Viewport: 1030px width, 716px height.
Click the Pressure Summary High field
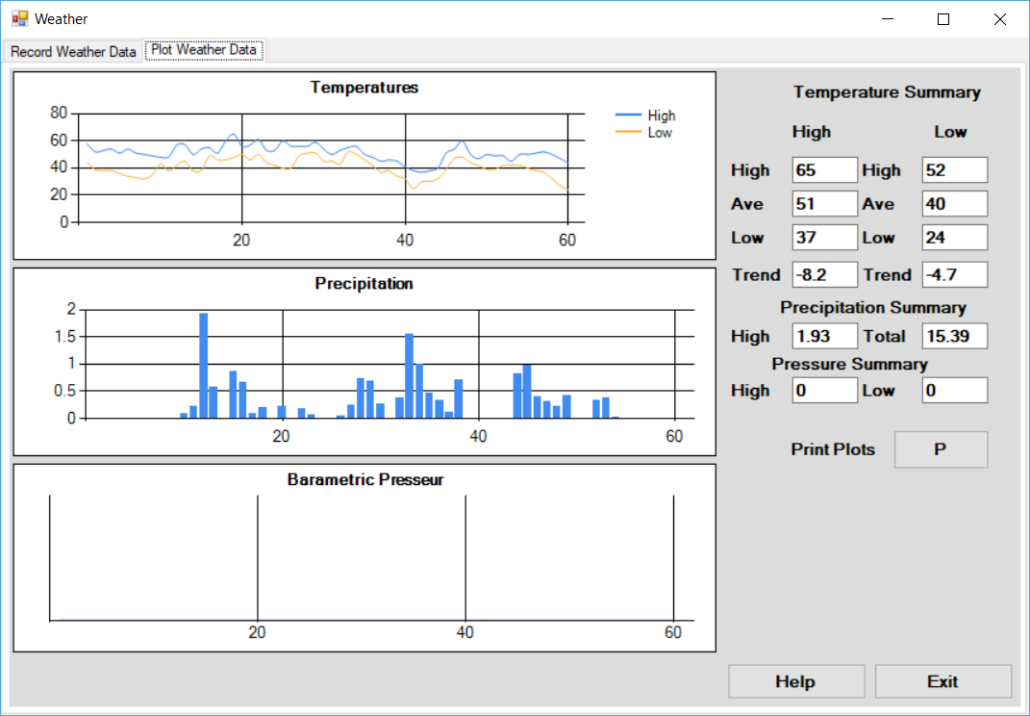tap(824, 390)
